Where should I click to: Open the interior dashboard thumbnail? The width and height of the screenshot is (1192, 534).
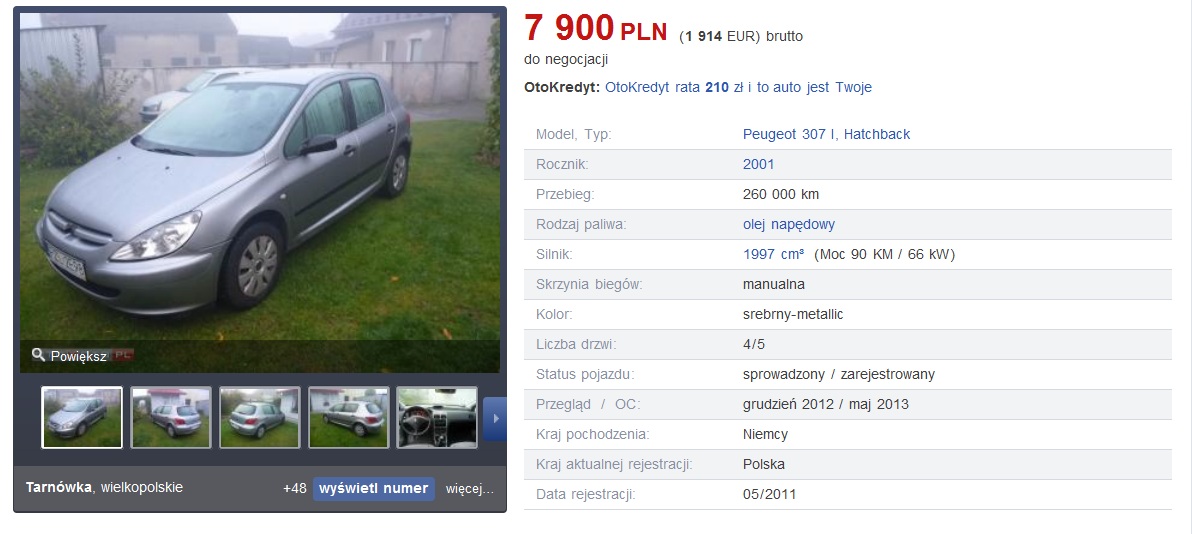pos(437,418)
